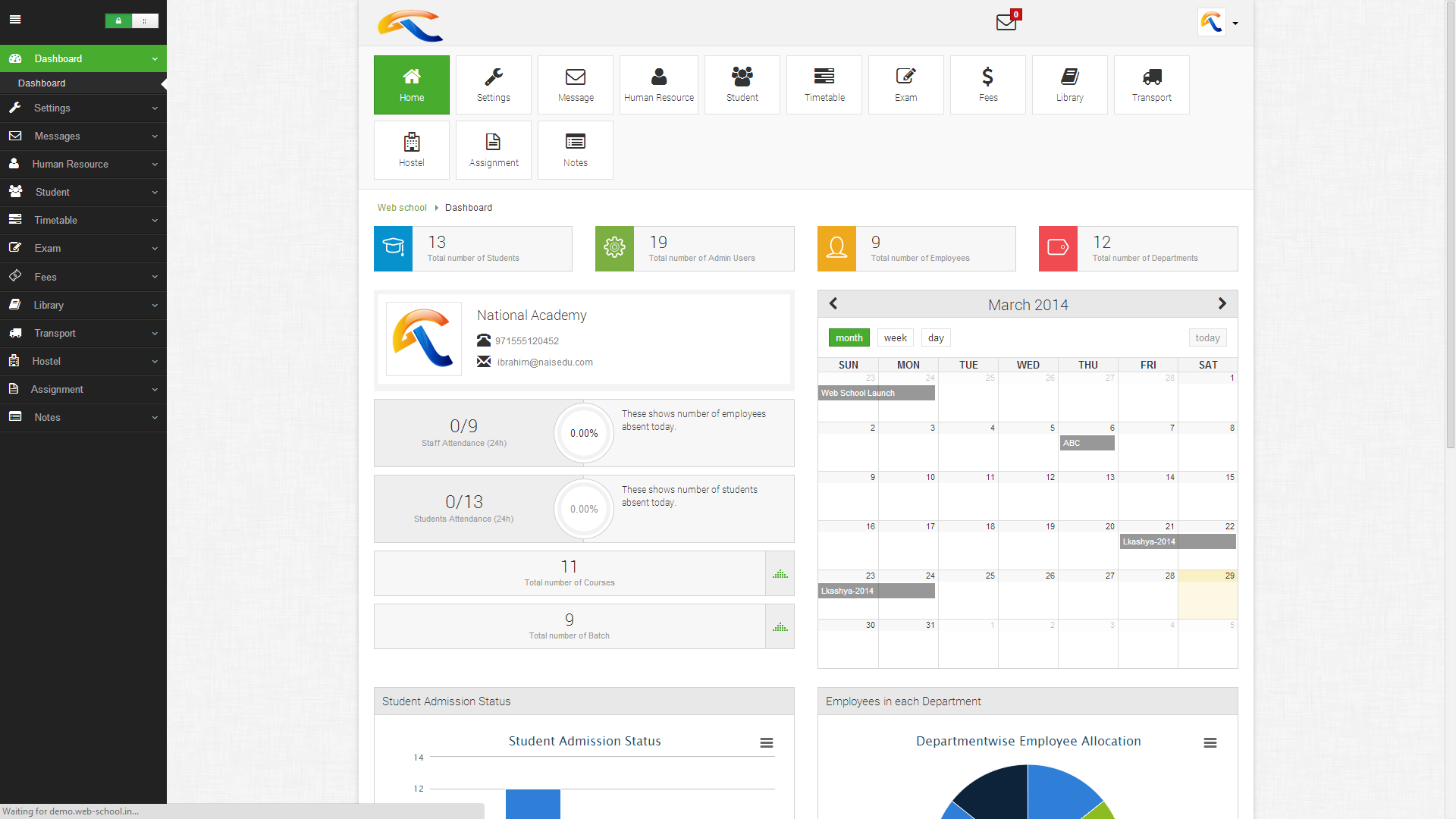Navigate to previous month on calendar

834,303
